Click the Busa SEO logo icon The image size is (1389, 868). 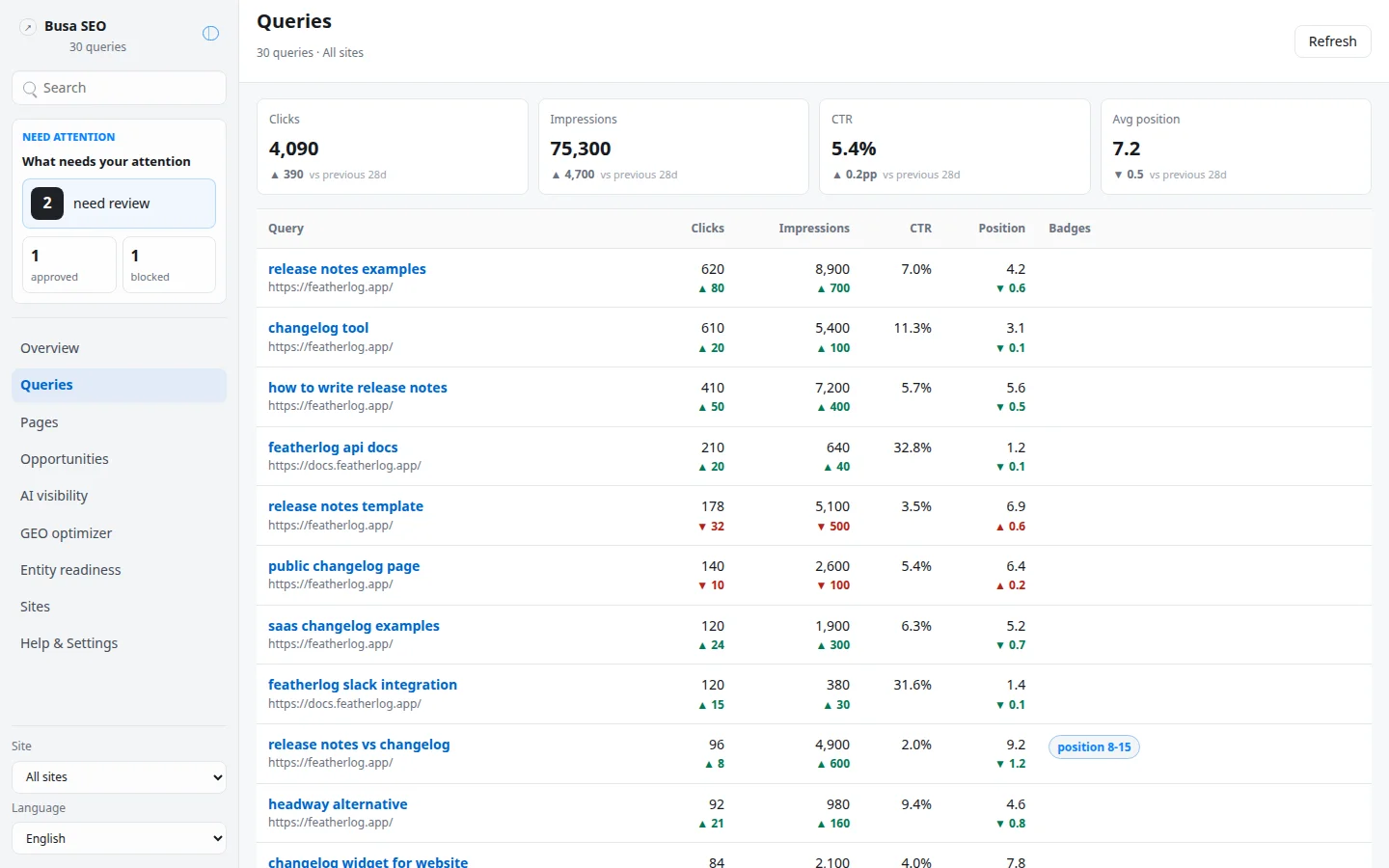pyautogui.click(x=28, y=27)
